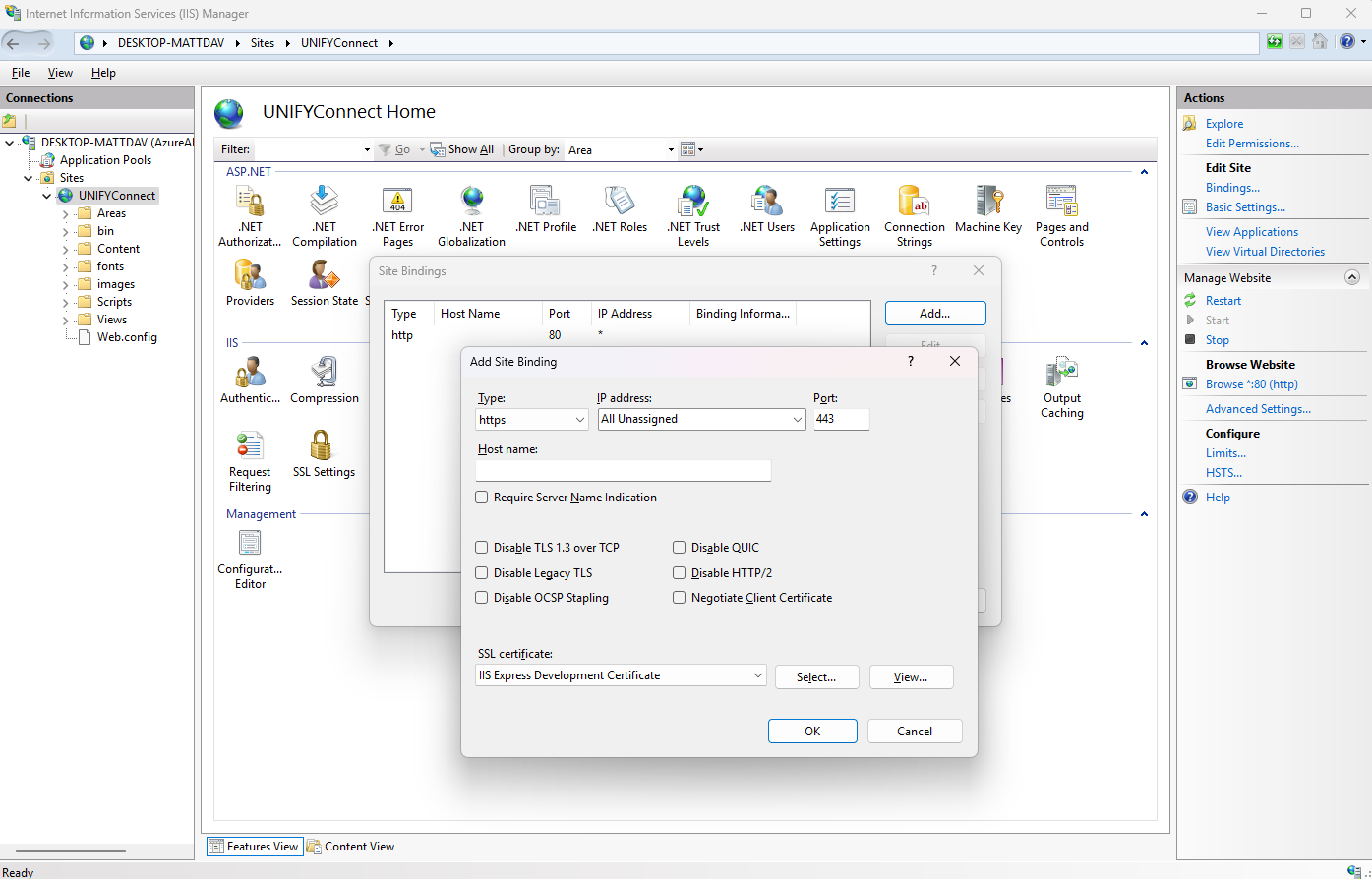
Task: Open the .NET Roles feature icon
Action: point(620,202)
